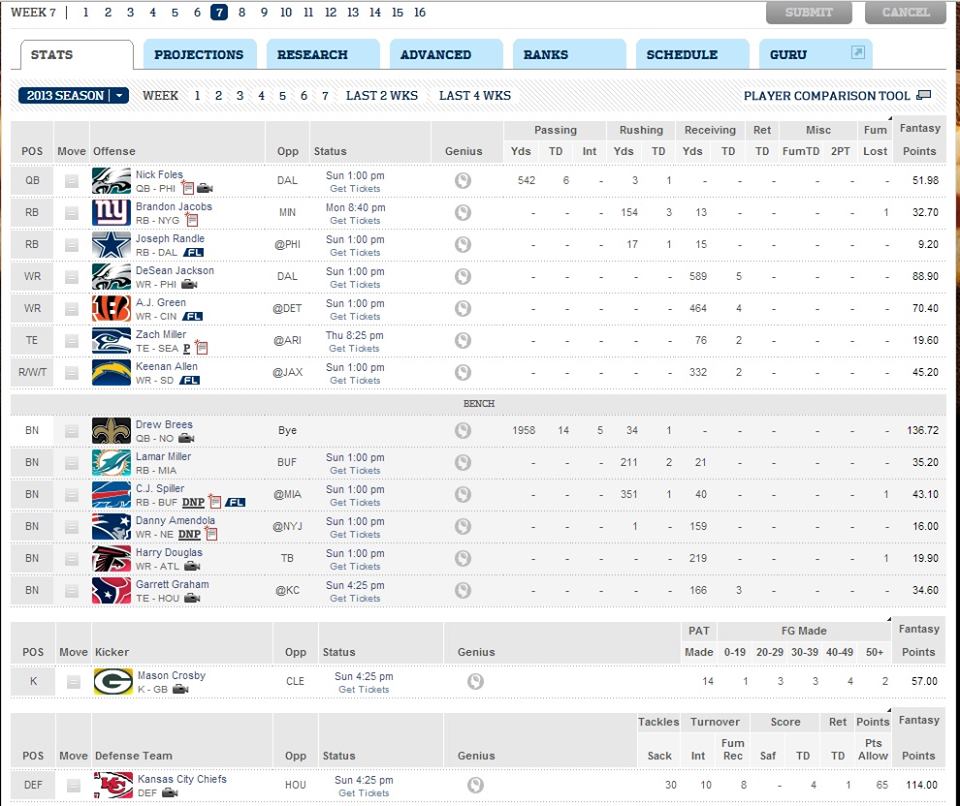Play Drew Brees video camera icon

pyautogui.click(x=186, y=439)
